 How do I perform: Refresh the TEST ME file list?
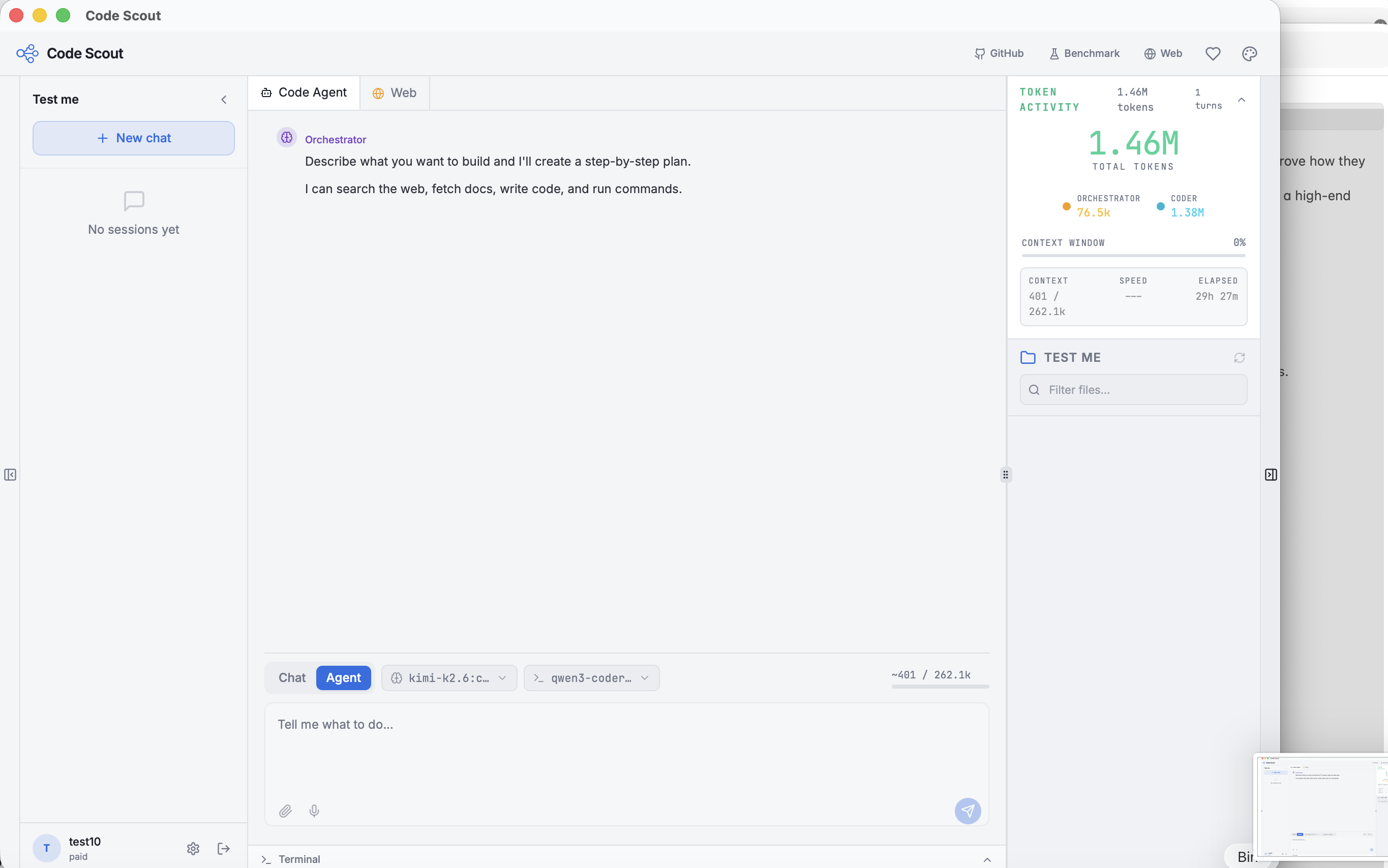coord(1239,358)
